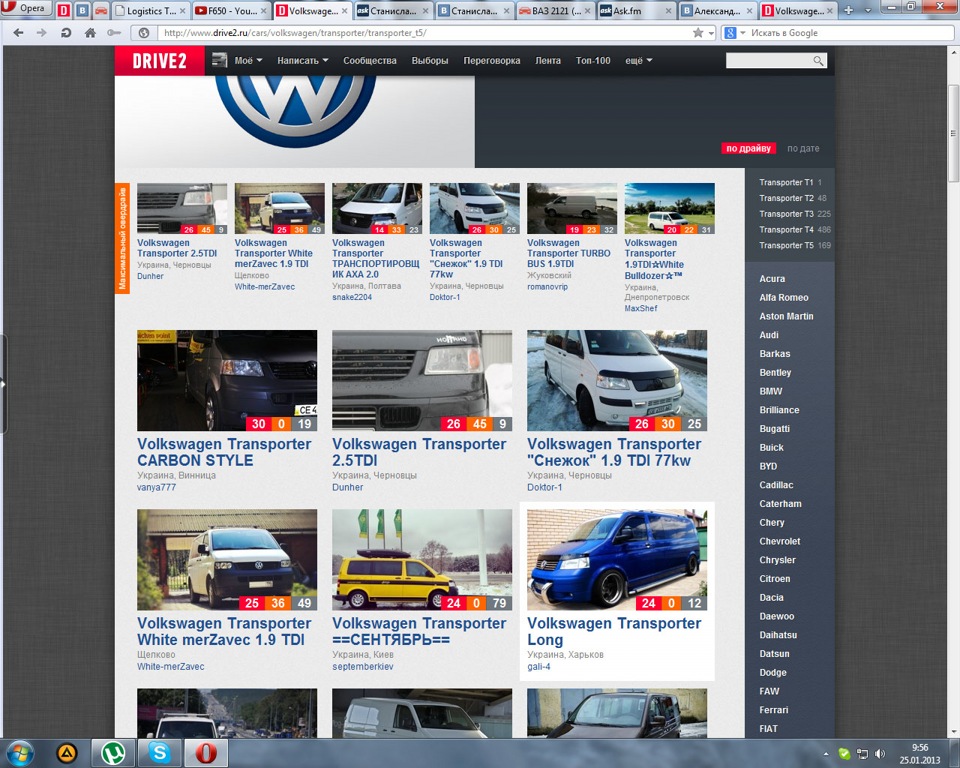Show hidden system tray icons
This screenshot has width=960, height=768.
pyautogui.click(x=826, y=754)
